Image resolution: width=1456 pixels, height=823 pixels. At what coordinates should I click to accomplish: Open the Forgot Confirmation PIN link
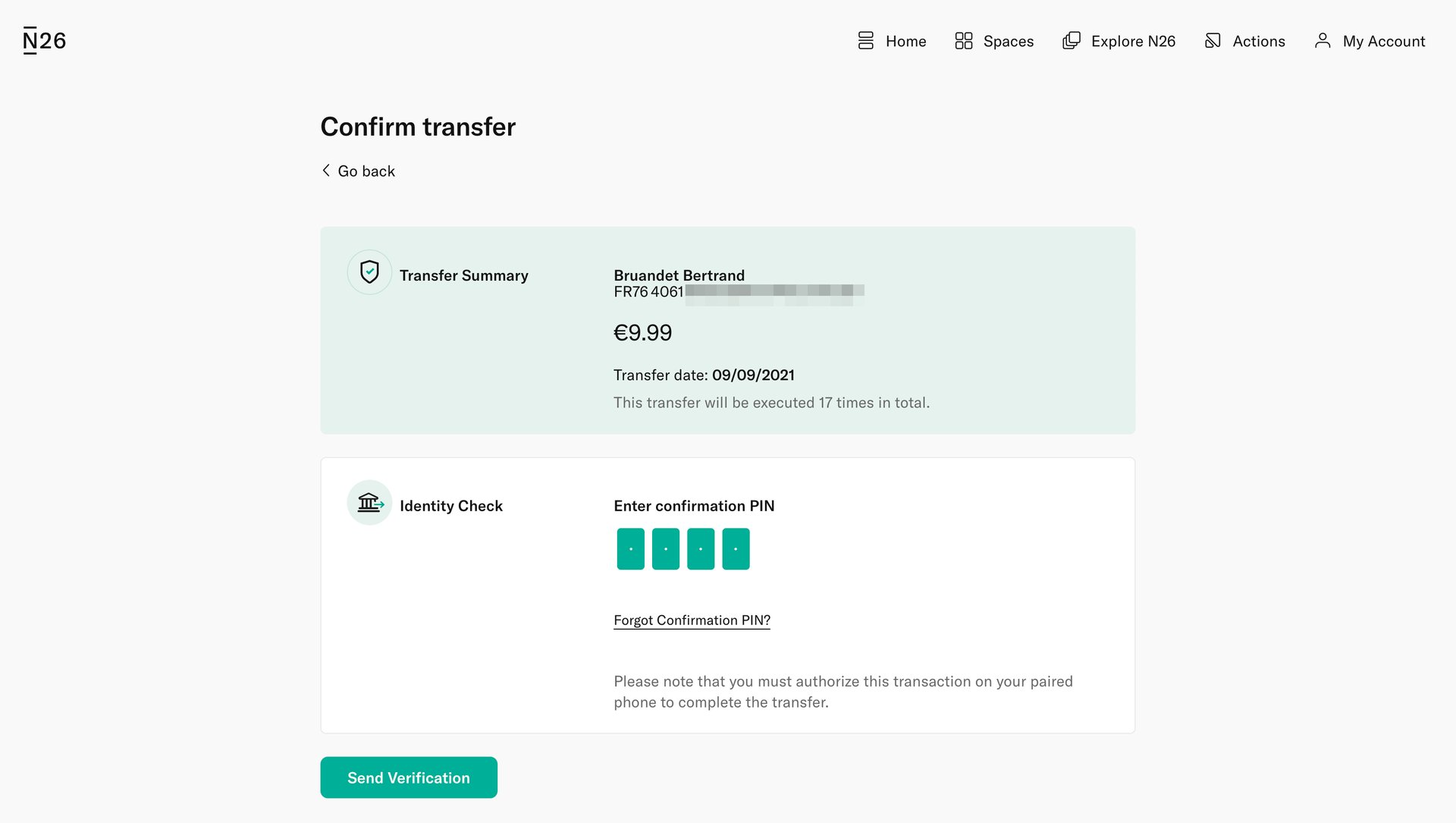(692, 620)
